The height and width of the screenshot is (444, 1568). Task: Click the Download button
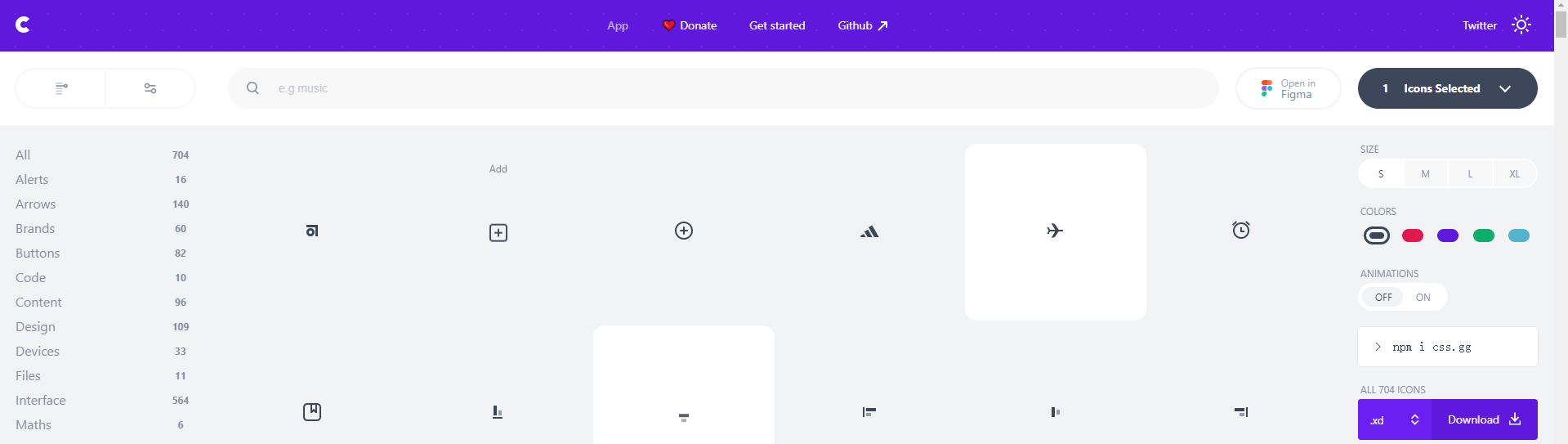(x=1485, y=419)
